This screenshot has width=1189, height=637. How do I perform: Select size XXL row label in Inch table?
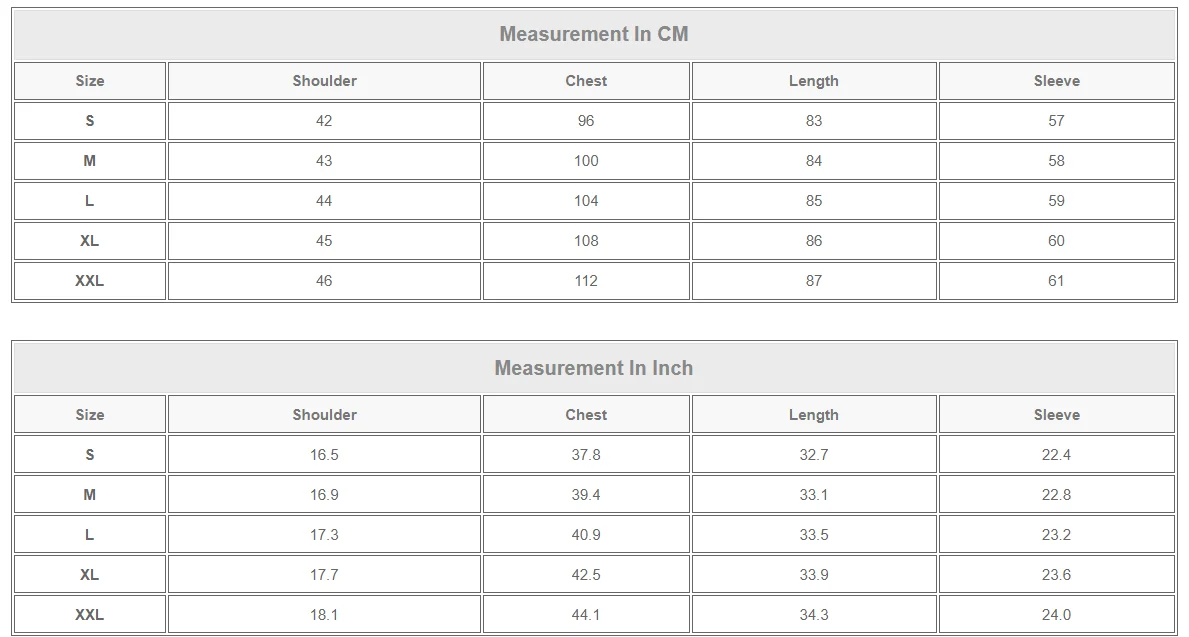point(89,614)
